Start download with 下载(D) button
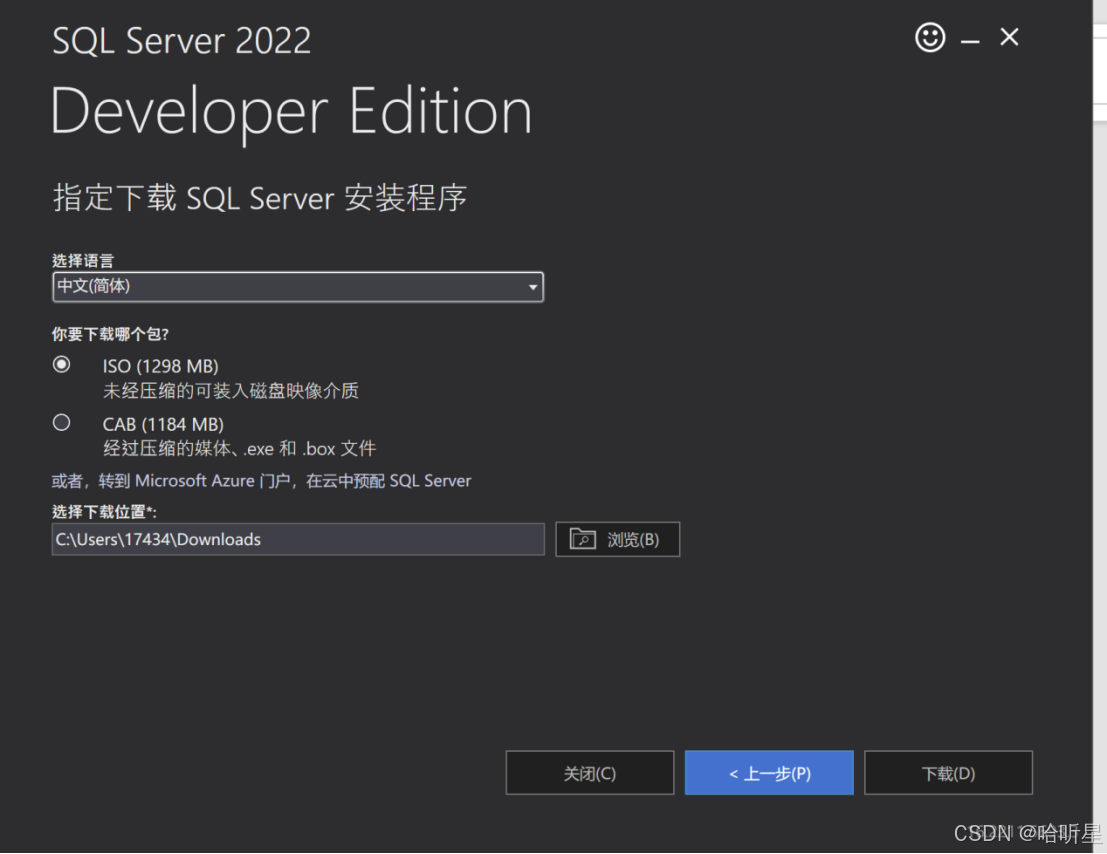 (x=948, y=773)
